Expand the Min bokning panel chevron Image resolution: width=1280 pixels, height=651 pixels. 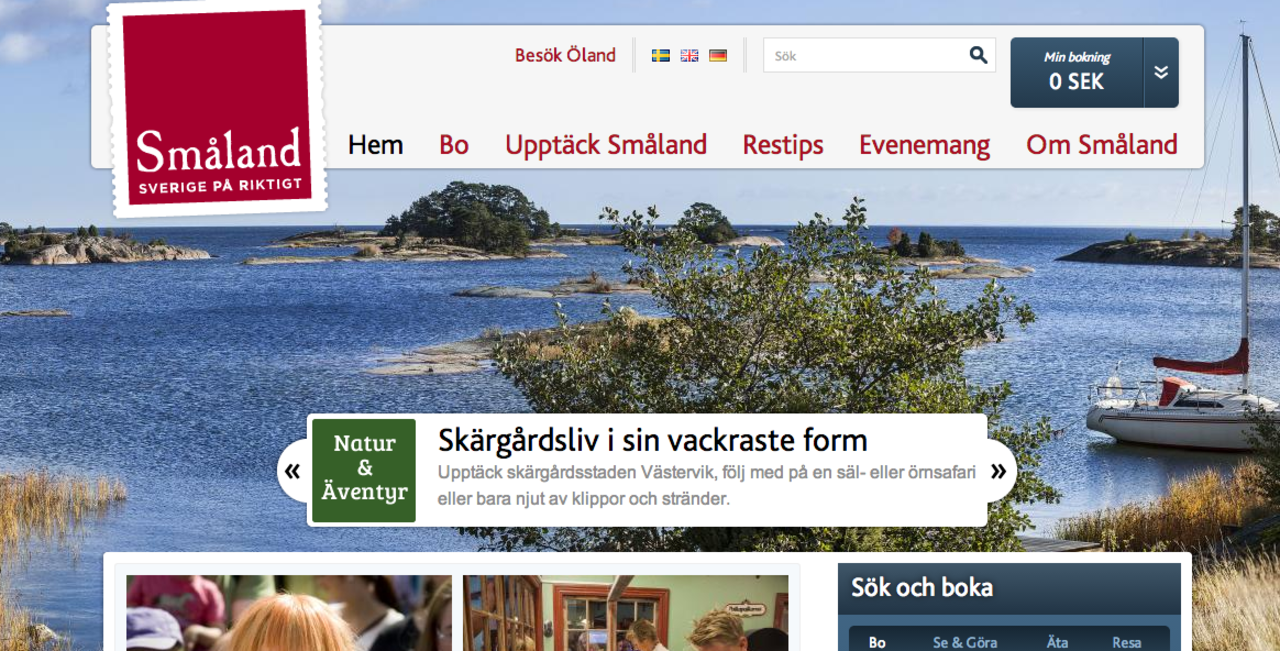(x=1160, y=72)
